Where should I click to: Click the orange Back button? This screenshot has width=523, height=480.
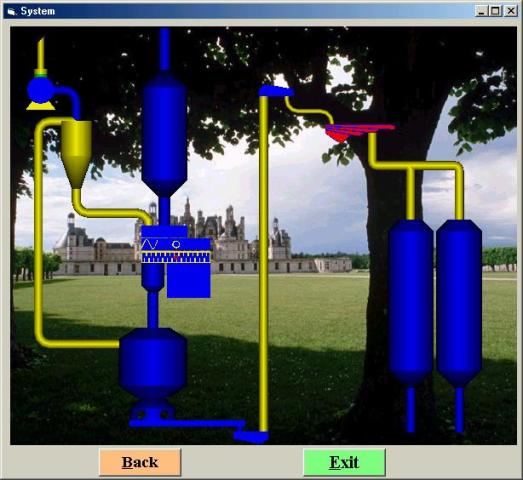click(140, 462)
